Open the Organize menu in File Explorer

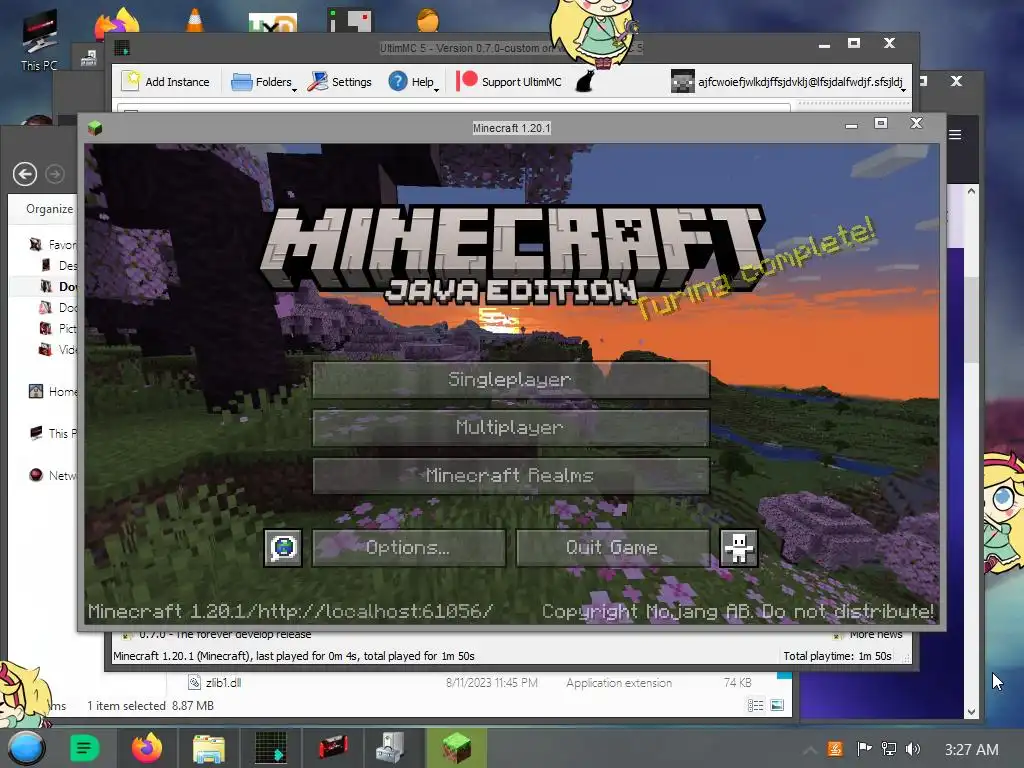coord(50,208)
